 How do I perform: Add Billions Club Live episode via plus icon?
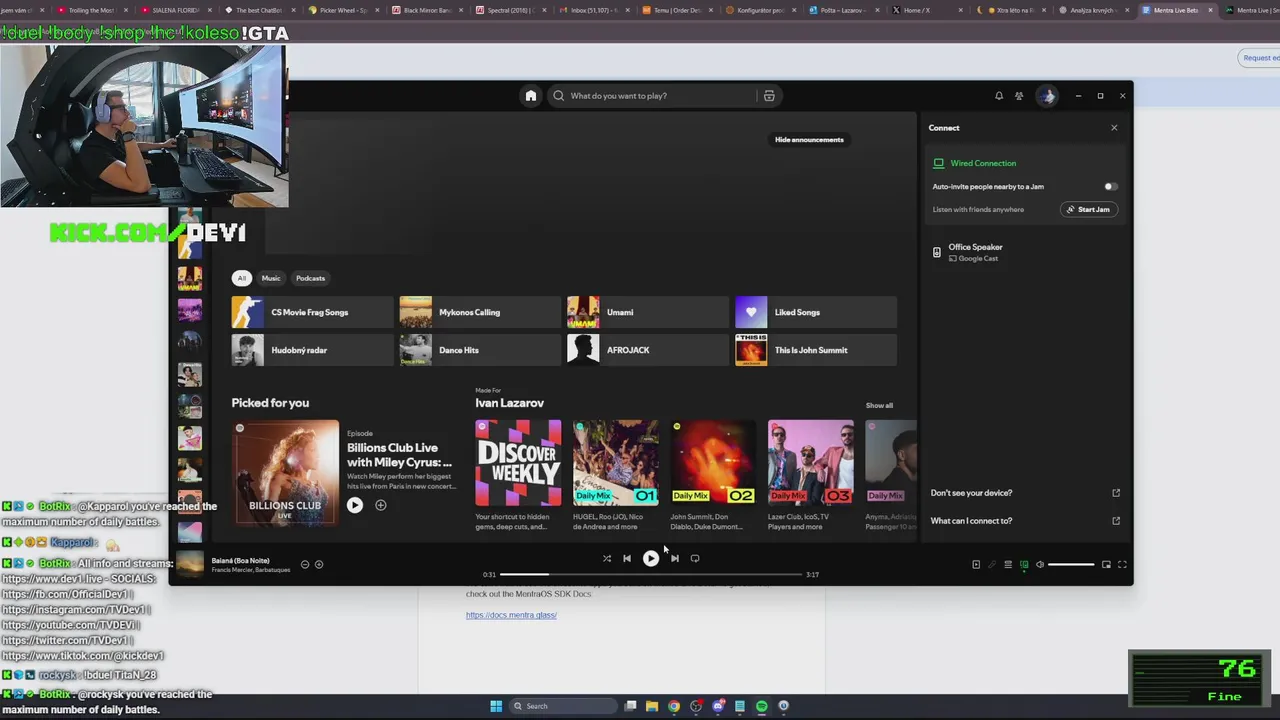(381, 505)
